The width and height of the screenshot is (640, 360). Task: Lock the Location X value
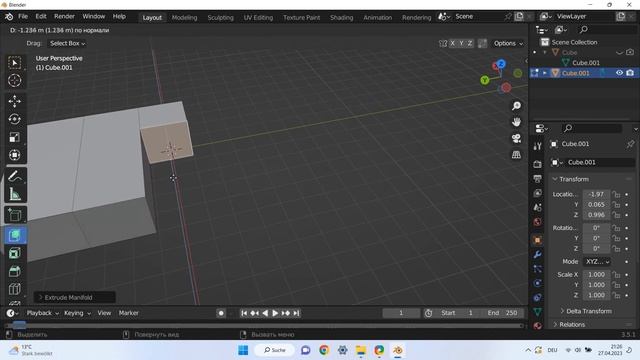[x=616, y=195]
